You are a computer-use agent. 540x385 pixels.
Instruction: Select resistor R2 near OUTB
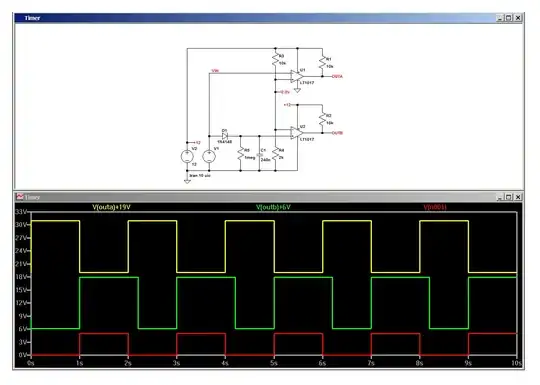click(x=322, y=119)
